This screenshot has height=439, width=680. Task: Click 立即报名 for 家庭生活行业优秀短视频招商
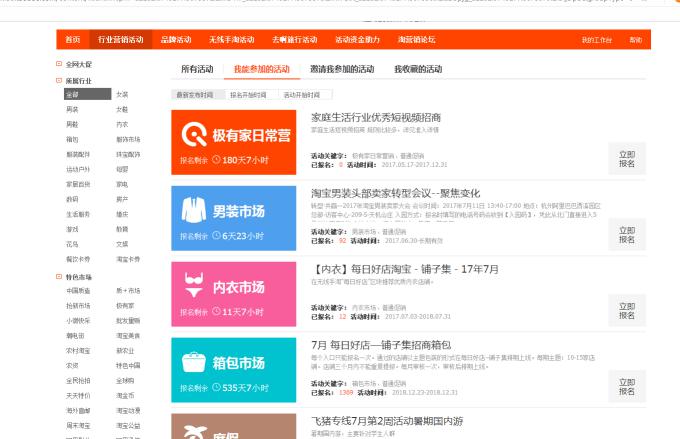[627, 160]
